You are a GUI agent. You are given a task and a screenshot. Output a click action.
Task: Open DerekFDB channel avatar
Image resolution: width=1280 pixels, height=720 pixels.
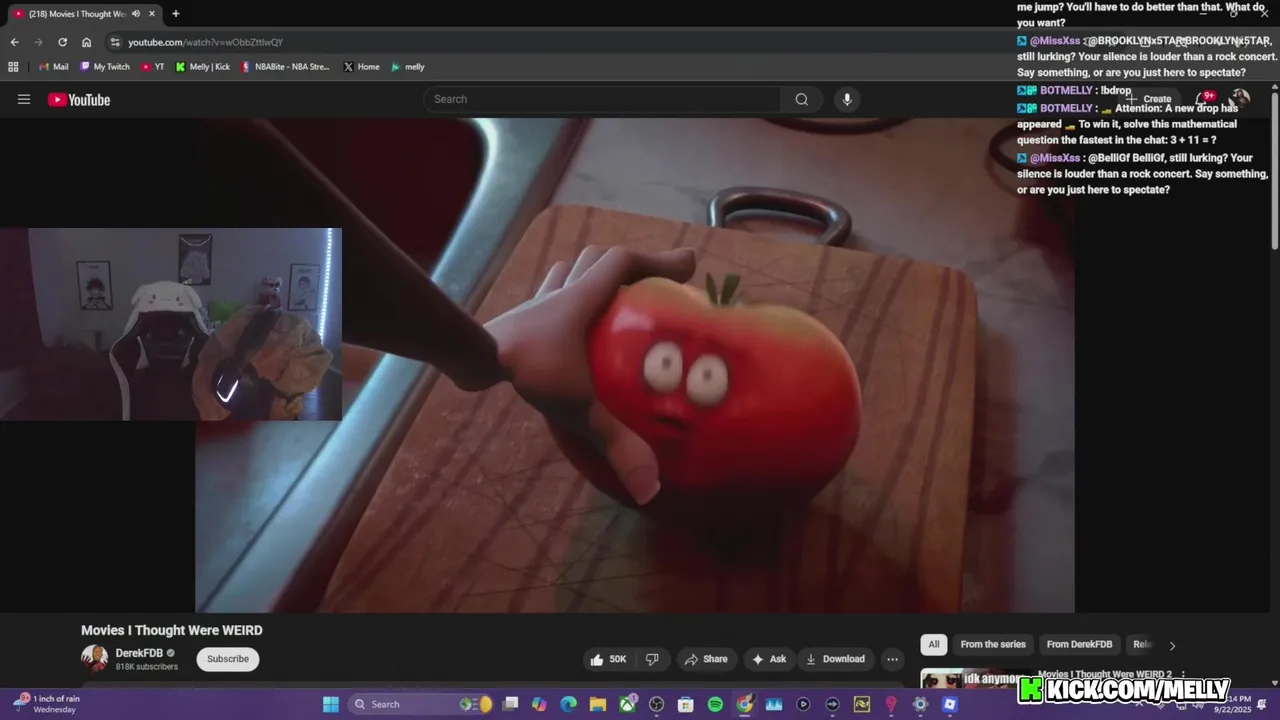pos(94,658)
